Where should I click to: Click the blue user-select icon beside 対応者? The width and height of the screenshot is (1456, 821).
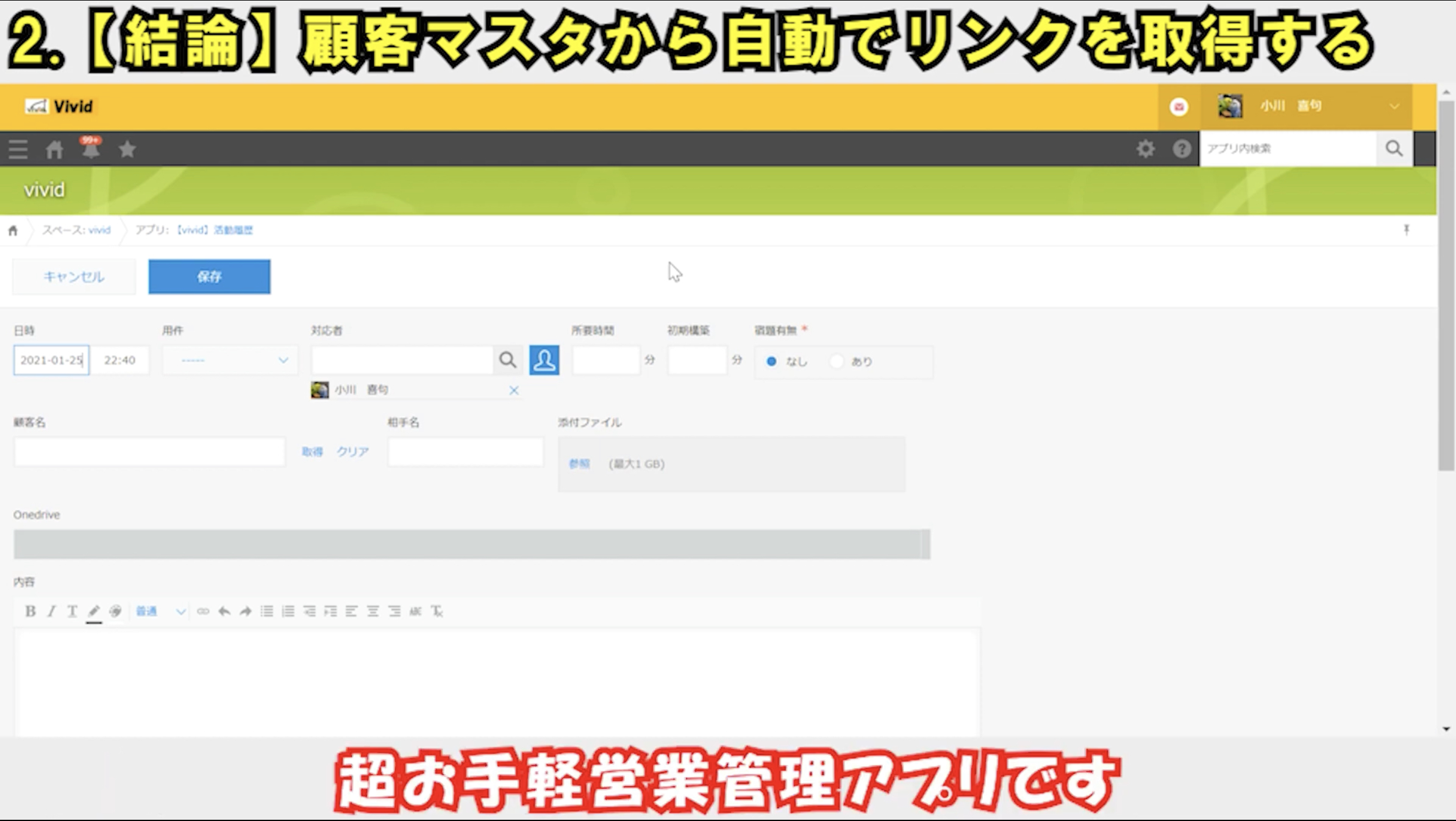coord(544,360)
